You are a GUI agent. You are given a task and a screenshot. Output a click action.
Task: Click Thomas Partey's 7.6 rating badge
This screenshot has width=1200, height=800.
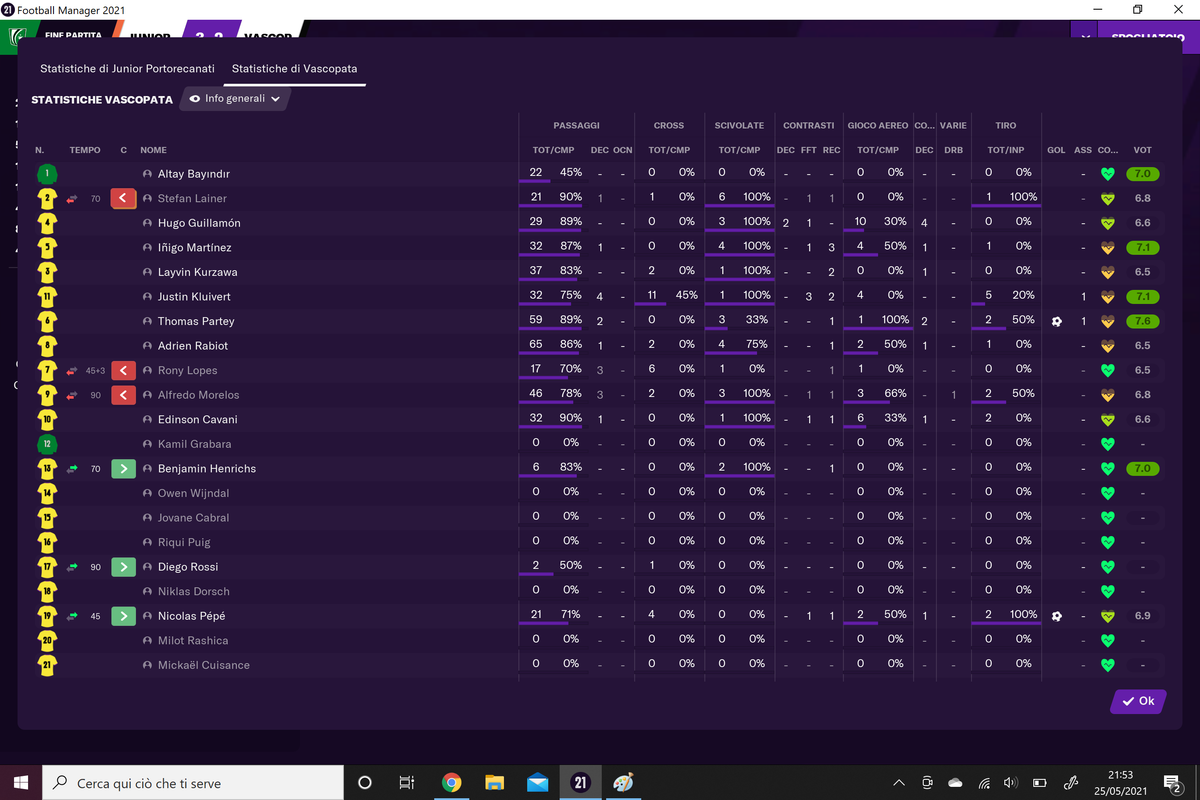tap(1142, 322)
